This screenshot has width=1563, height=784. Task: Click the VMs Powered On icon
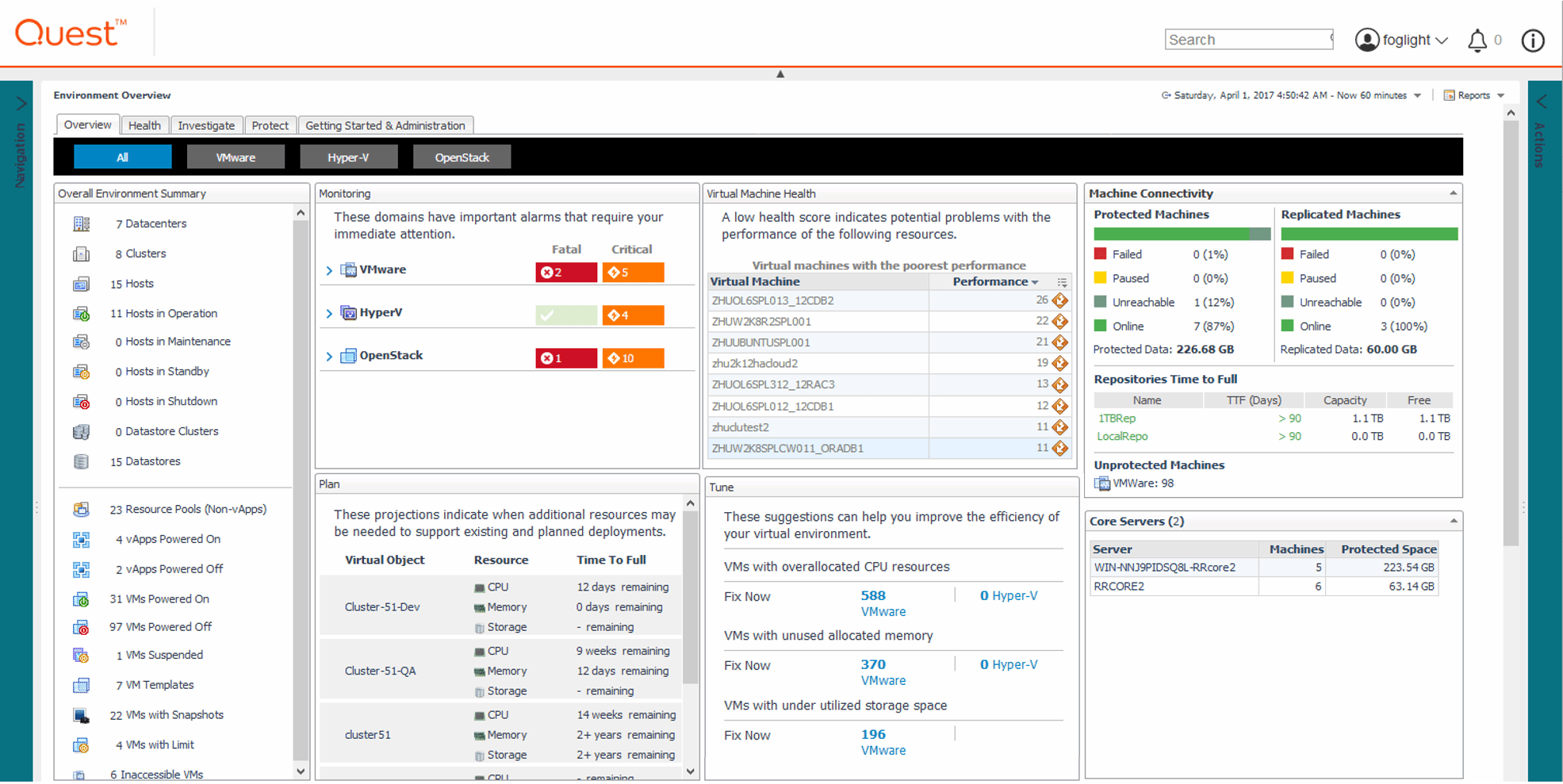pos(81,599)
